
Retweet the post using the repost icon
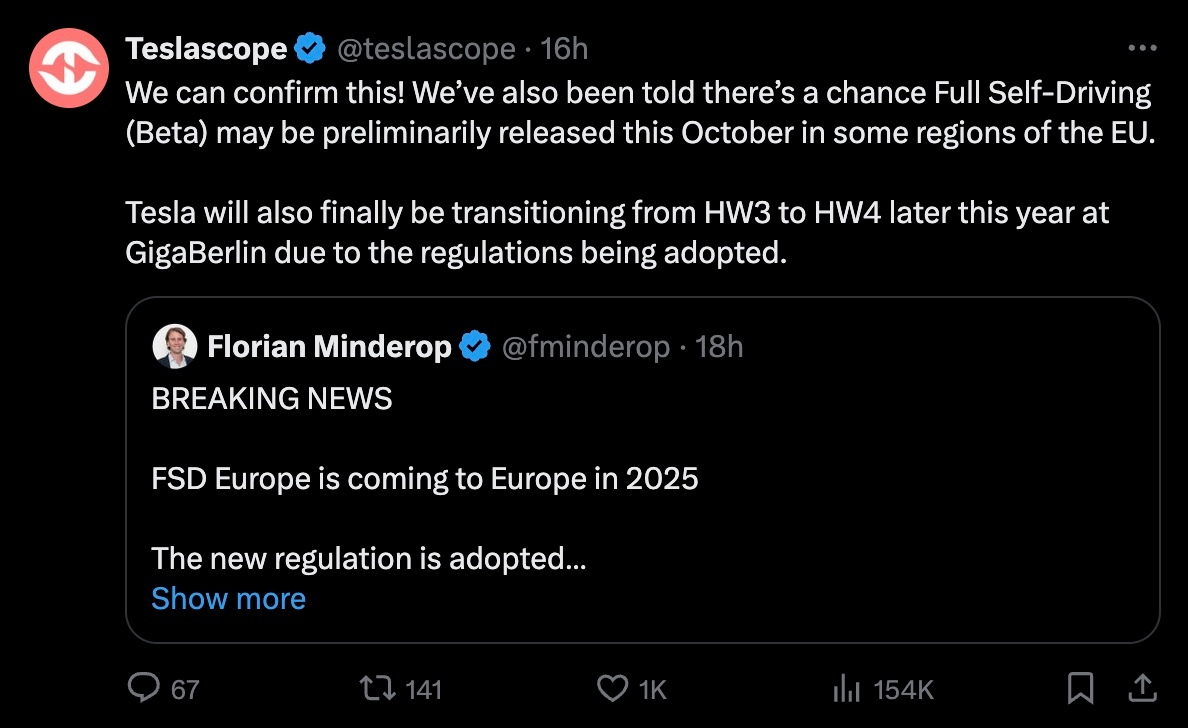[x=378, y=688]
